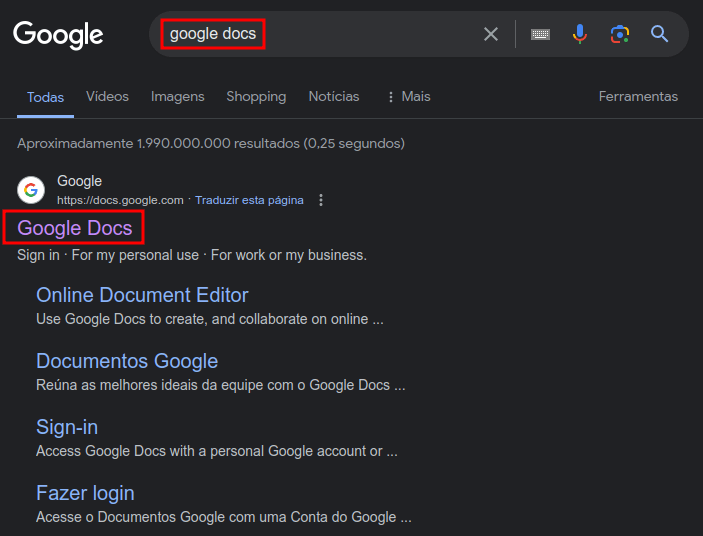Open the Documentos Google sitelink

(127, 361)
